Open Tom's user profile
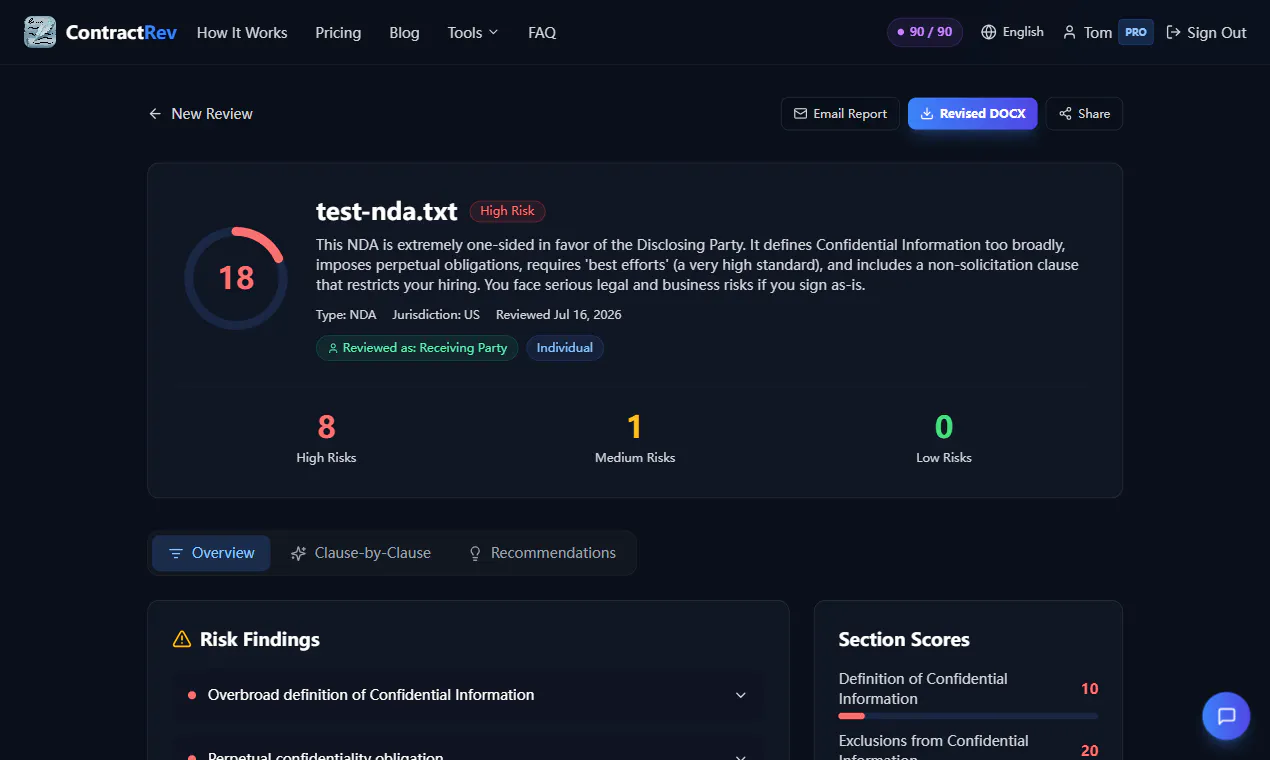This screenshot has height=760, width=1270. click(1088, 32)
